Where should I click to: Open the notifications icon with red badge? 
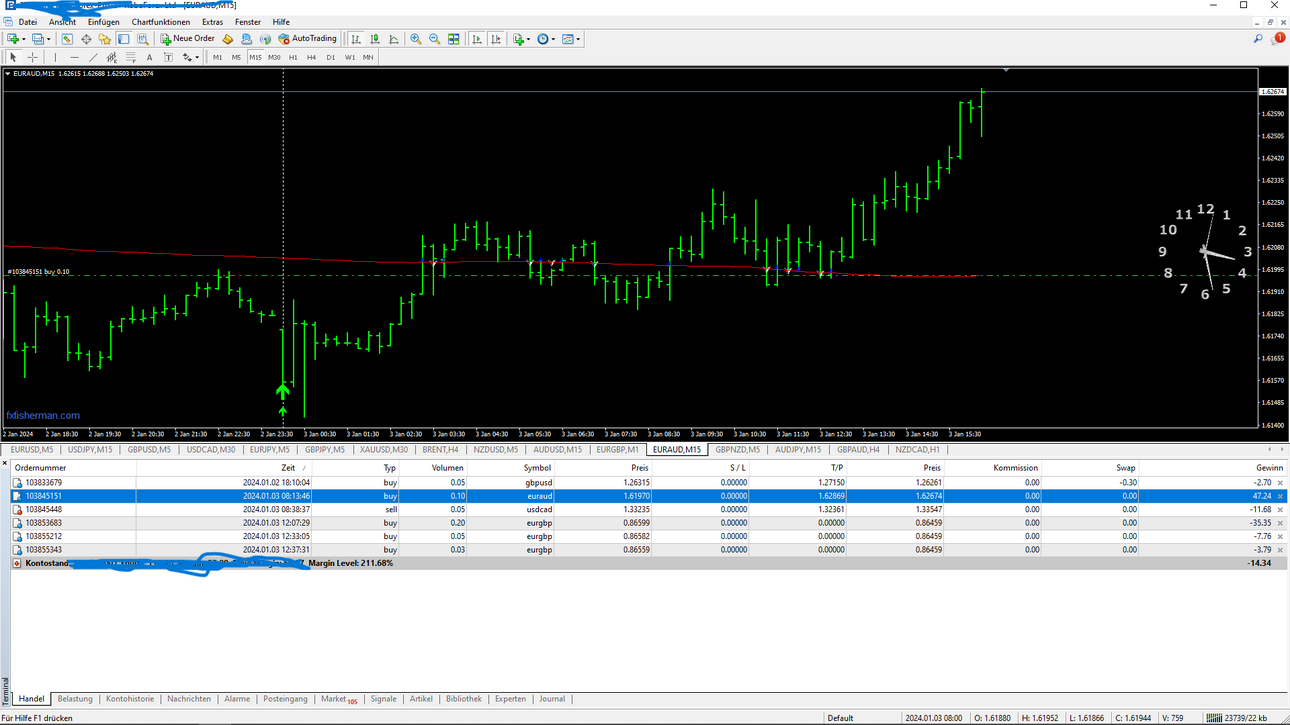coord(1277,39)
